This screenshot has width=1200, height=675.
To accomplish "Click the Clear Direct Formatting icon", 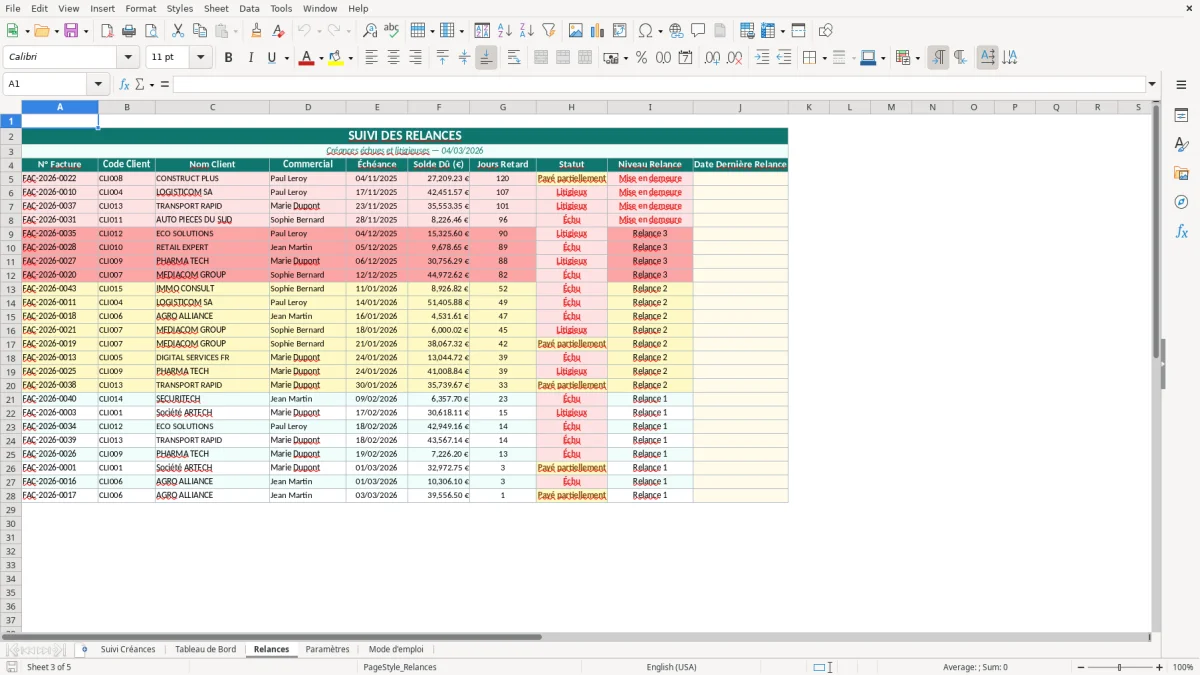I will 279,31.
